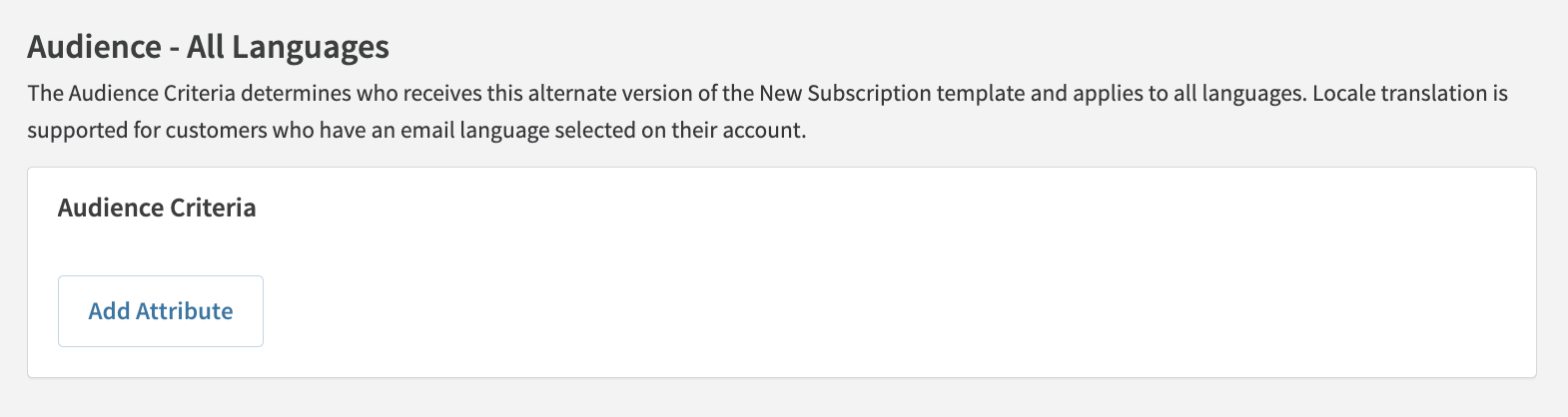The height and width of the screenshot is (417, 1568).
Task: Click "All Languages" in the main heading
Action: coord(288,47)
